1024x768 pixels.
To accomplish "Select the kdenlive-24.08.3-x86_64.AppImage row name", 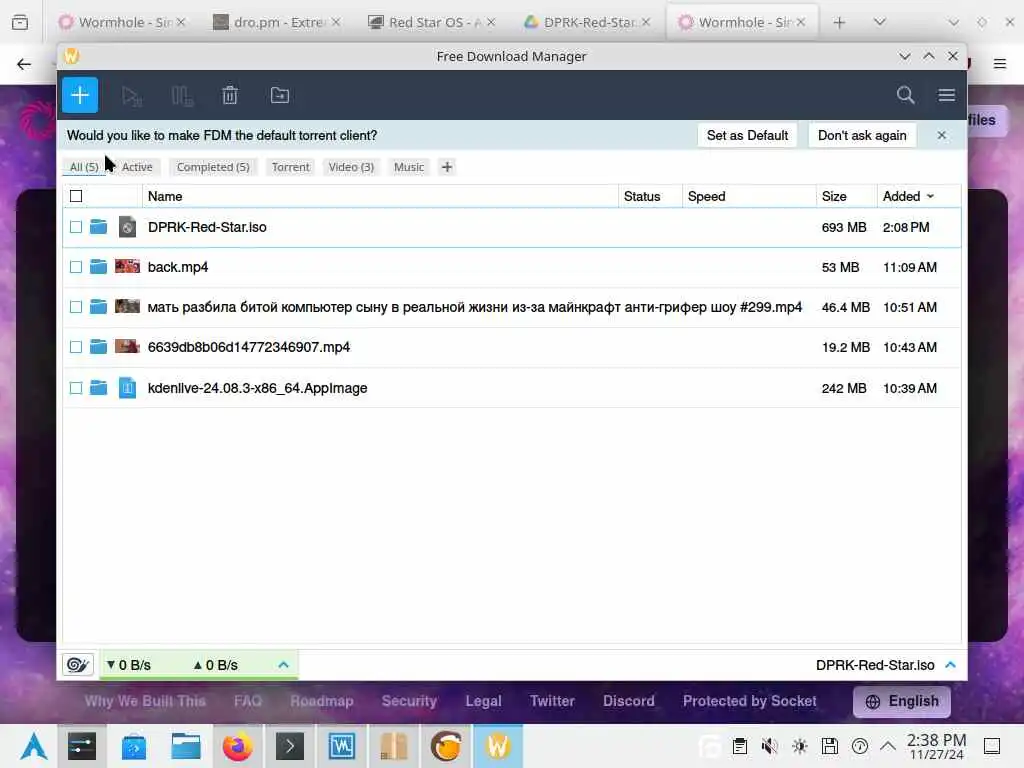I will tap(257, 388).
